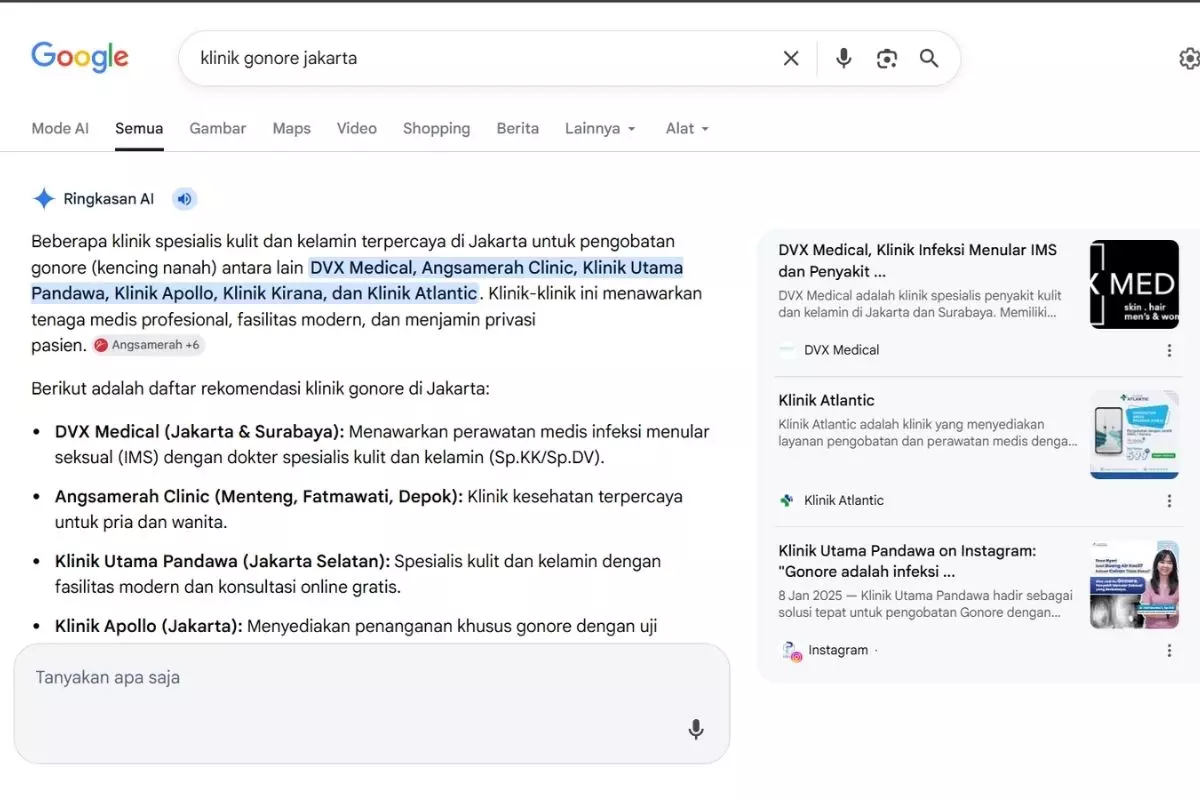
Task: Click the Instagram source icon
Action: (791, 651)
